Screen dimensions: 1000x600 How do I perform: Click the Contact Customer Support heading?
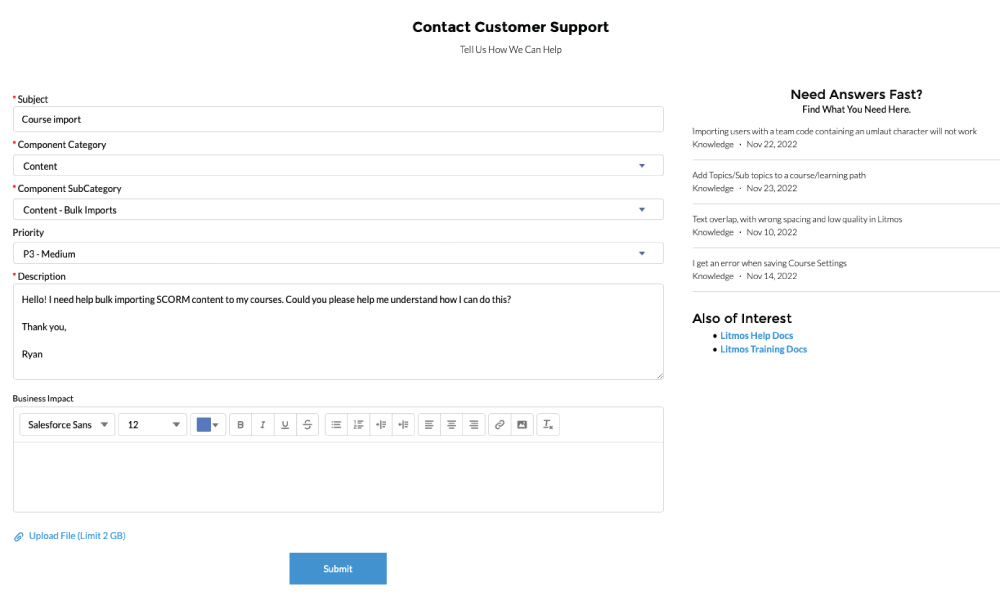click(x=510, y=27)
